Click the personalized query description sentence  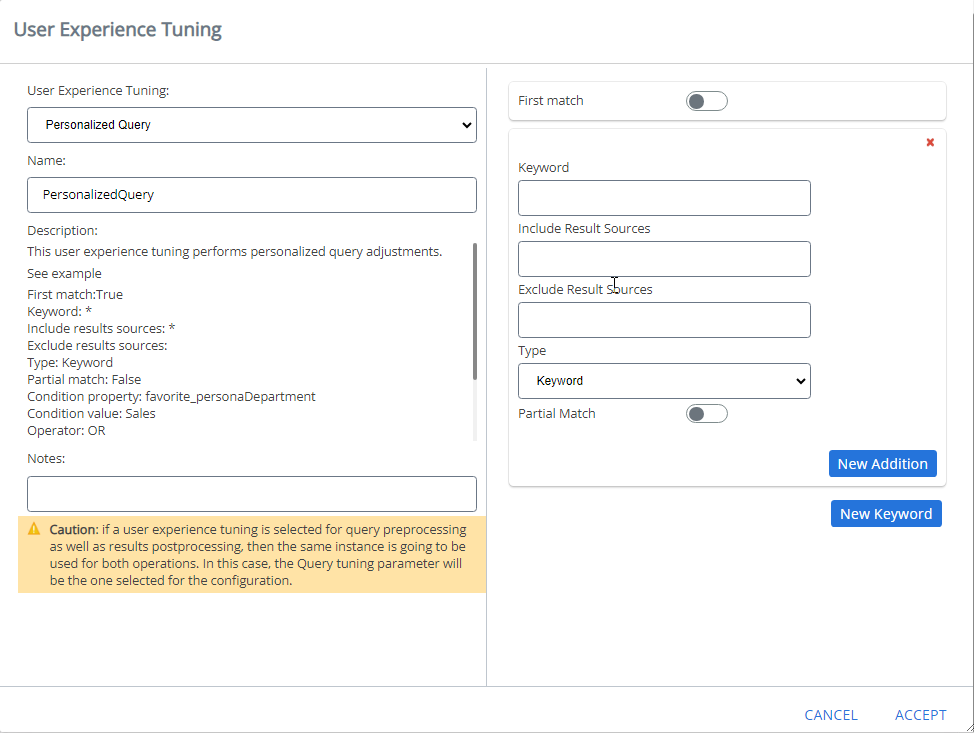(235, 252)
